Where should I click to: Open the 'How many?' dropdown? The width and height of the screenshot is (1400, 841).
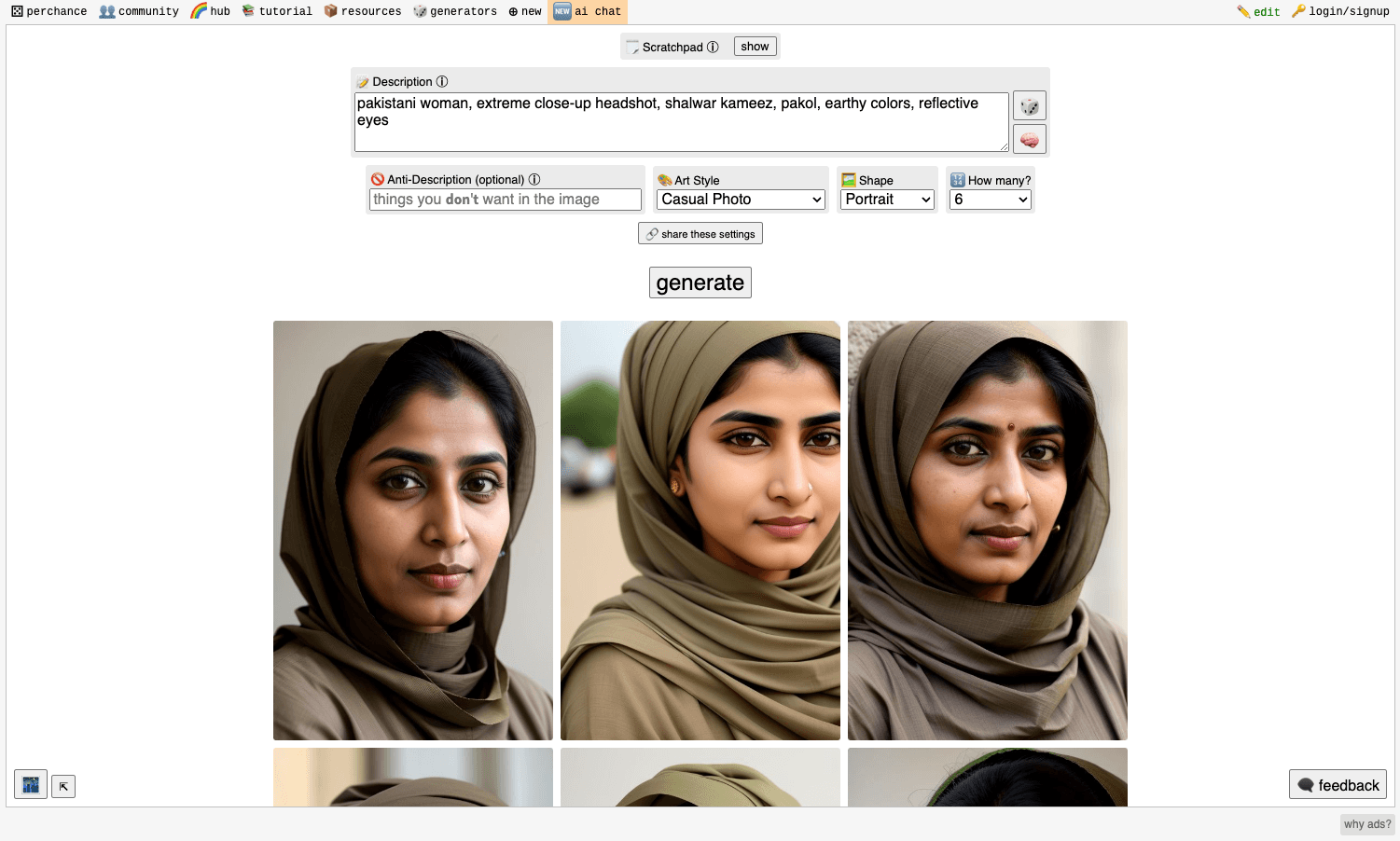point(990,199)
